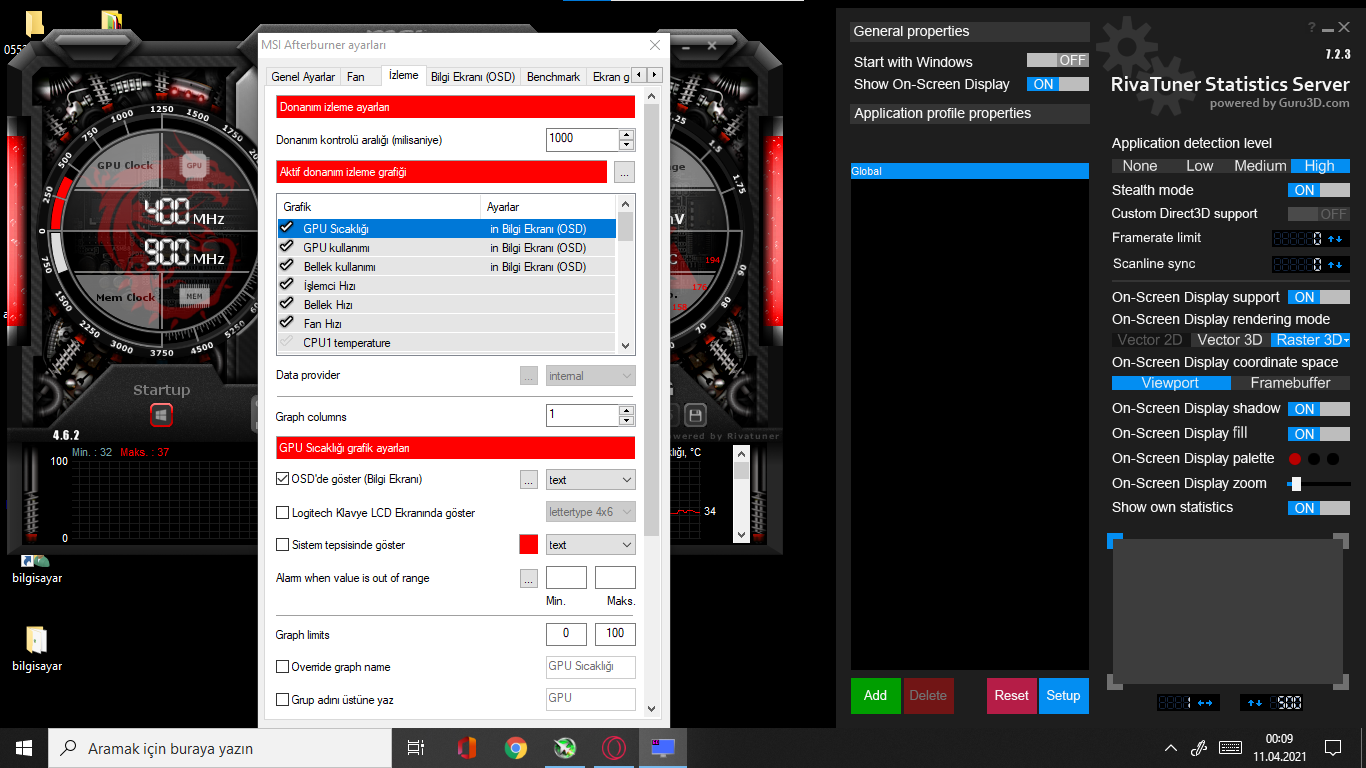Click the Reset profile button
Image resolution: width=1366 pixels, height=768 pixels.
(1011, 696)
